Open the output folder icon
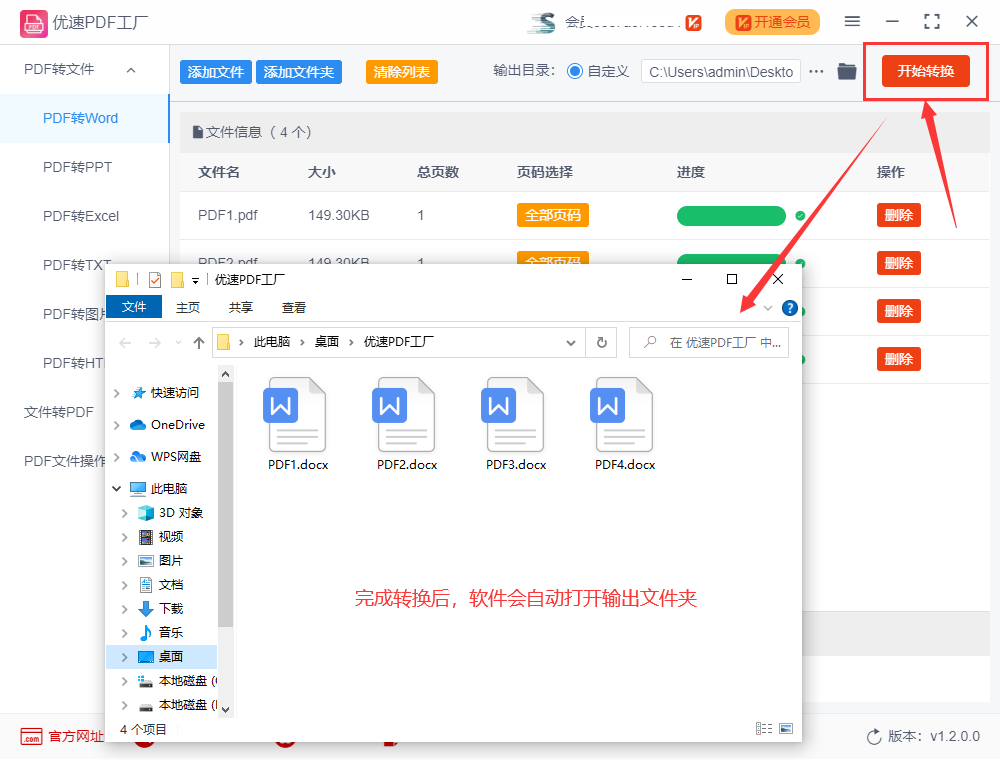Image resolution: width=1000 pixels, height=760 pixels. pyautogui.click(x=846, y=71)
